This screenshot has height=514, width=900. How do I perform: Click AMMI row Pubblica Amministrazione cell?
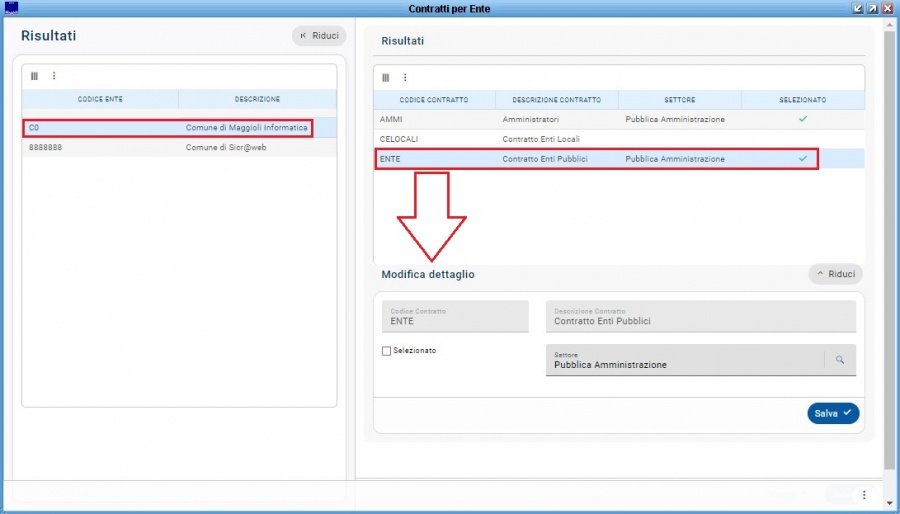(675, 119)
